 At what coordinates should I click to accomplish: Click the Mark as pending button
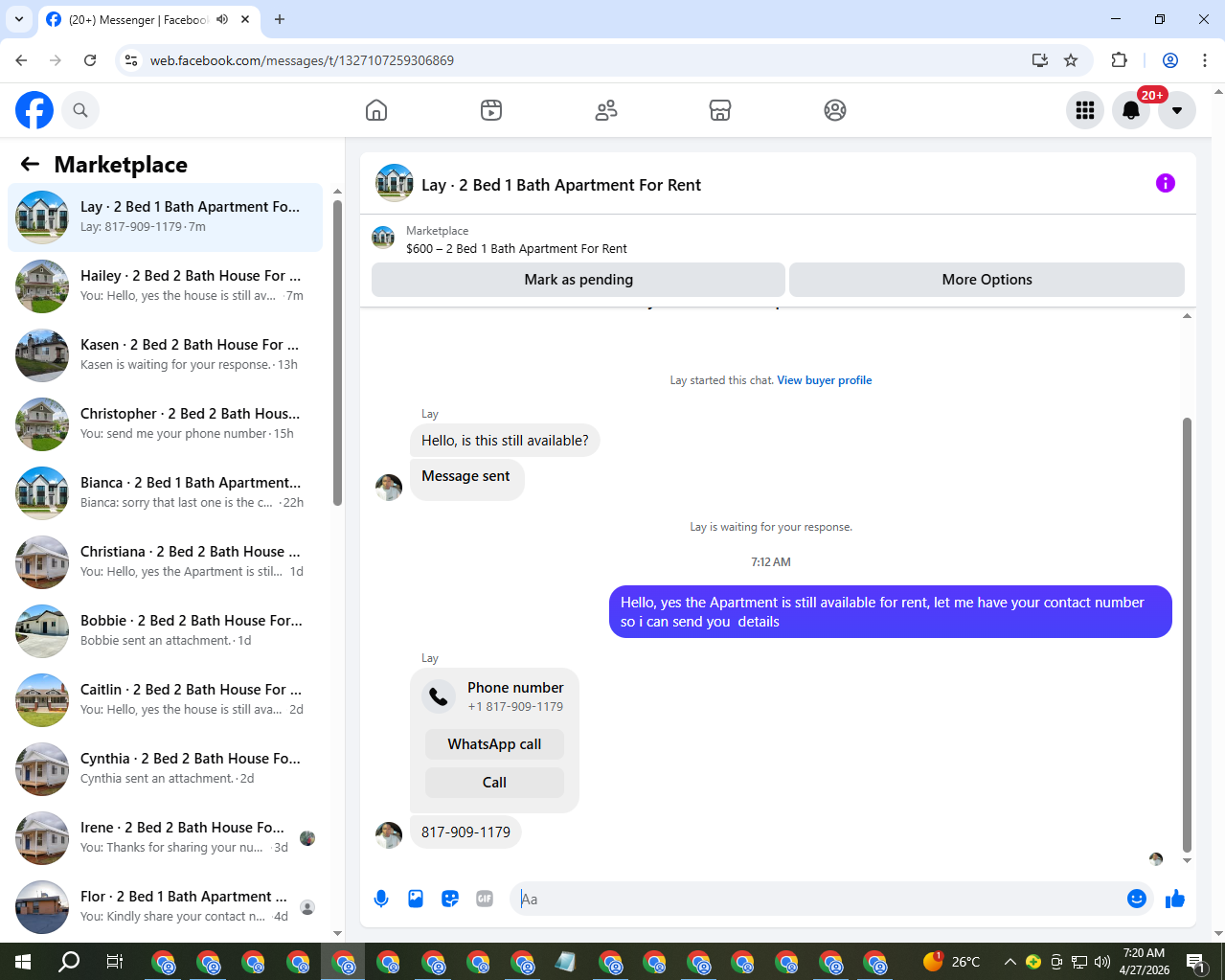(x=578, y=280)
